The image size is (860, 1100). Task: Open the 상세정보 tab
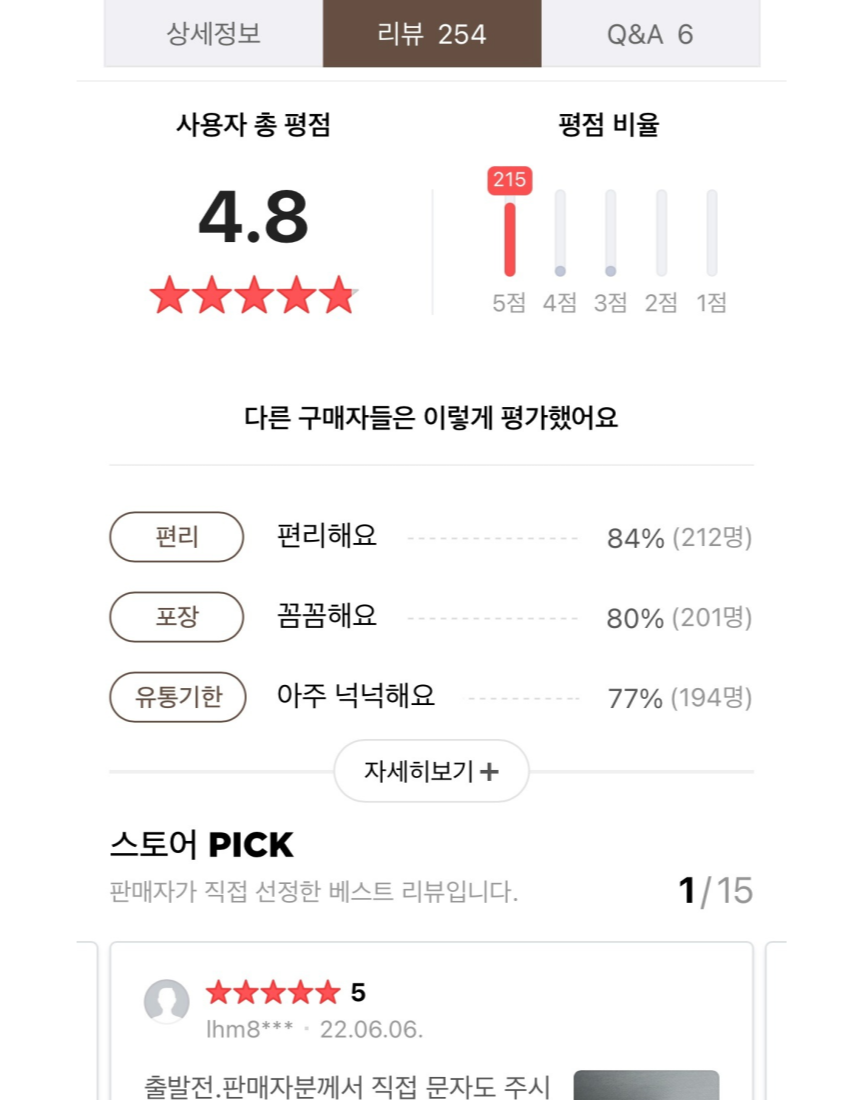pos(213,34)
